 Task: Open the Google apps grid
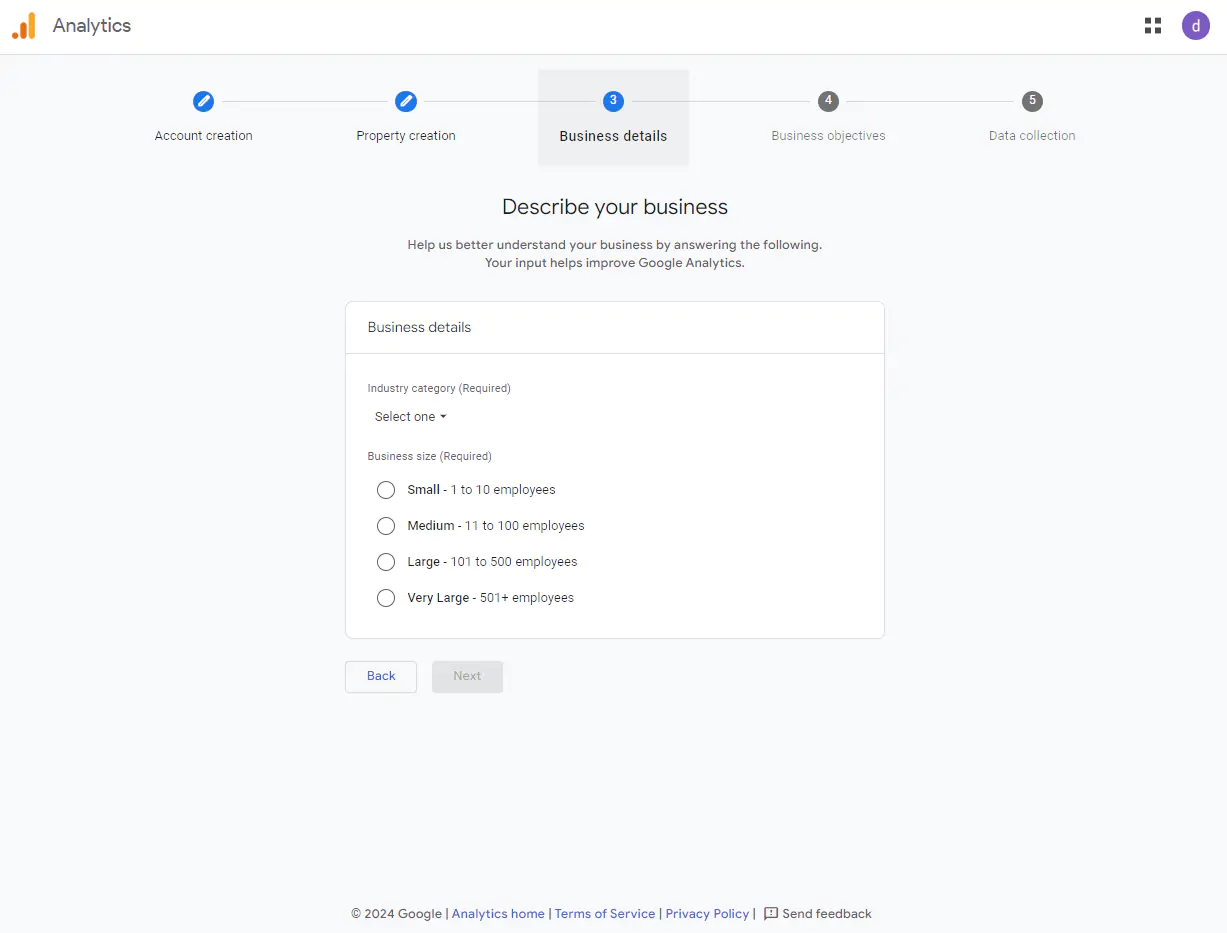coord(1153,26)
